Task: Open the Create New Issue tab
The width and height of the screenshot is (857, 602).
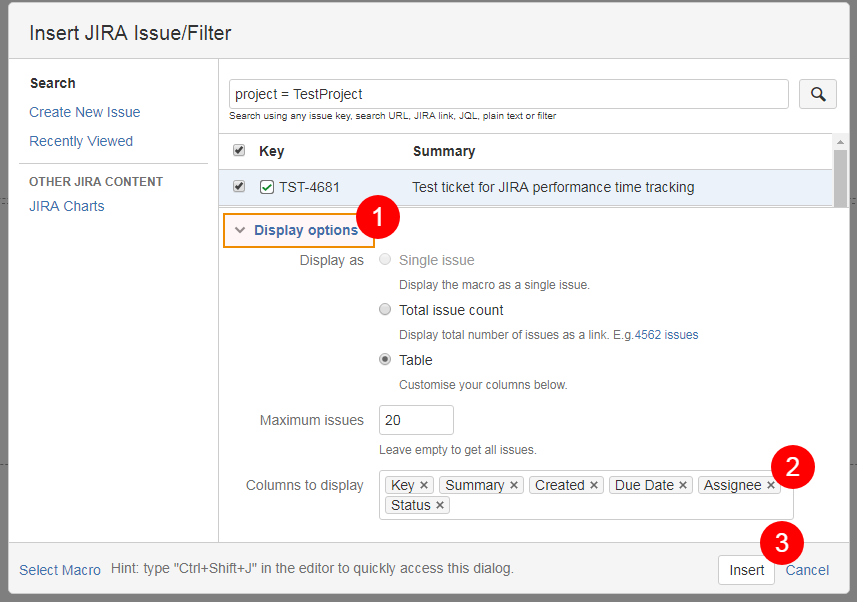Action: pyautogui.click(x=85, y=112)
